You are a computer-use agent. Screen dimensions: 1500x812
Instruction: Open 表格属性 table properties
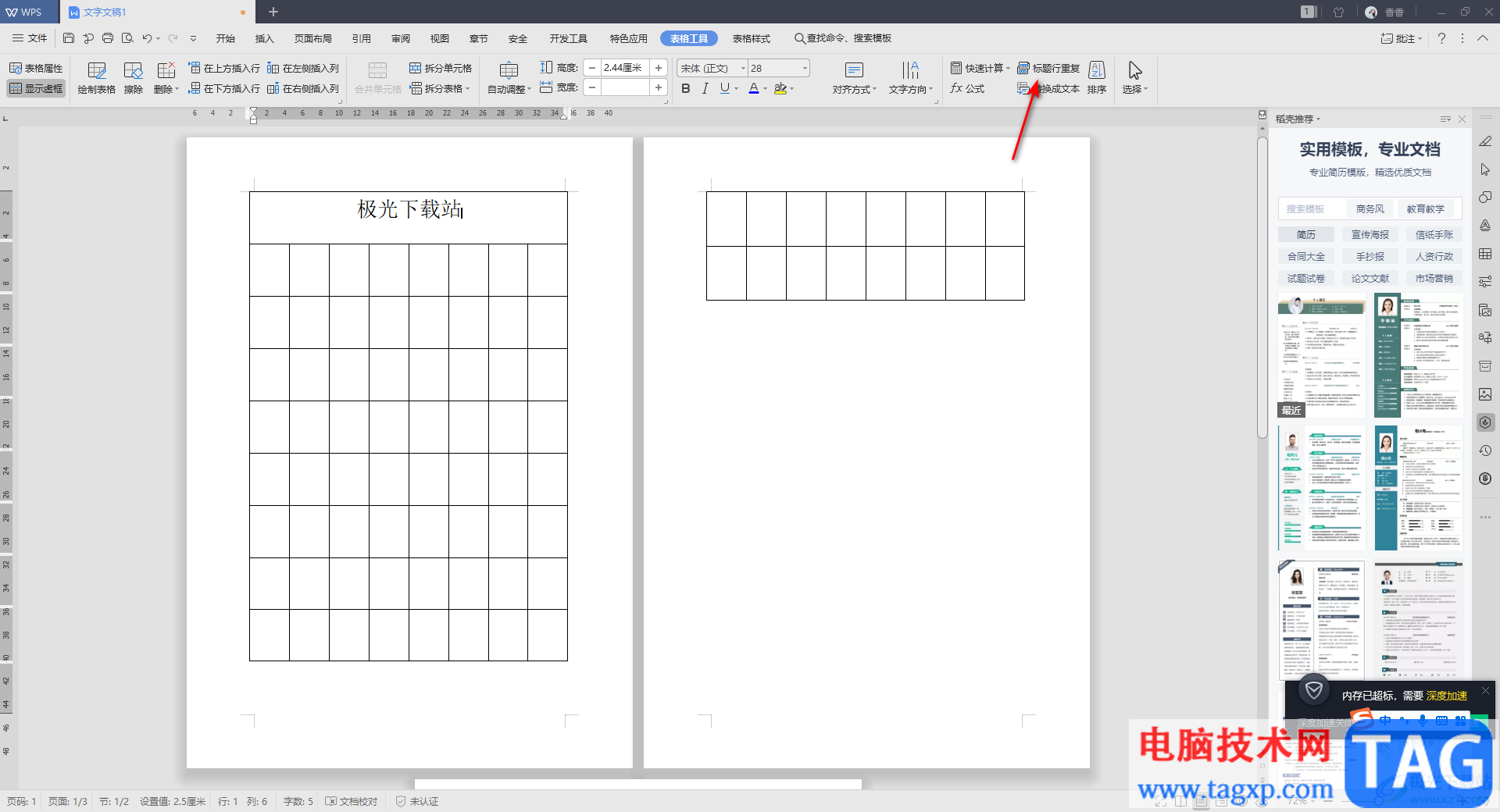pos(36,68)
